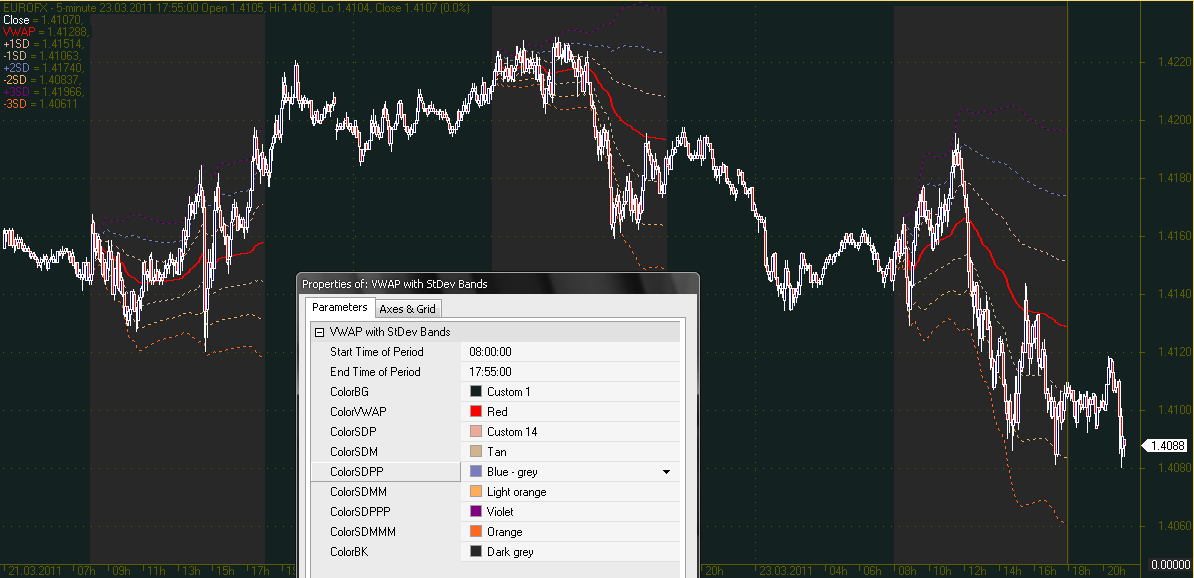Open the ColorSDPP dropdown arrow

(x=666, y=472)
